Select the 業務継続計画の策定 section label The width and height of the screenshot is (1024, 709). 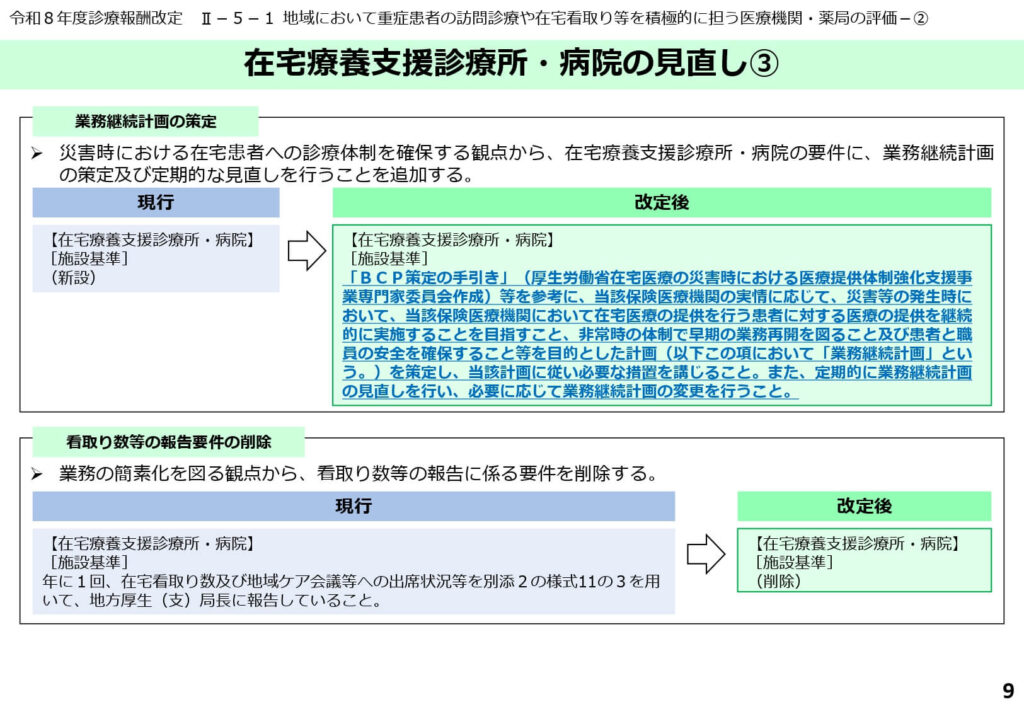(x=145, y=122)
